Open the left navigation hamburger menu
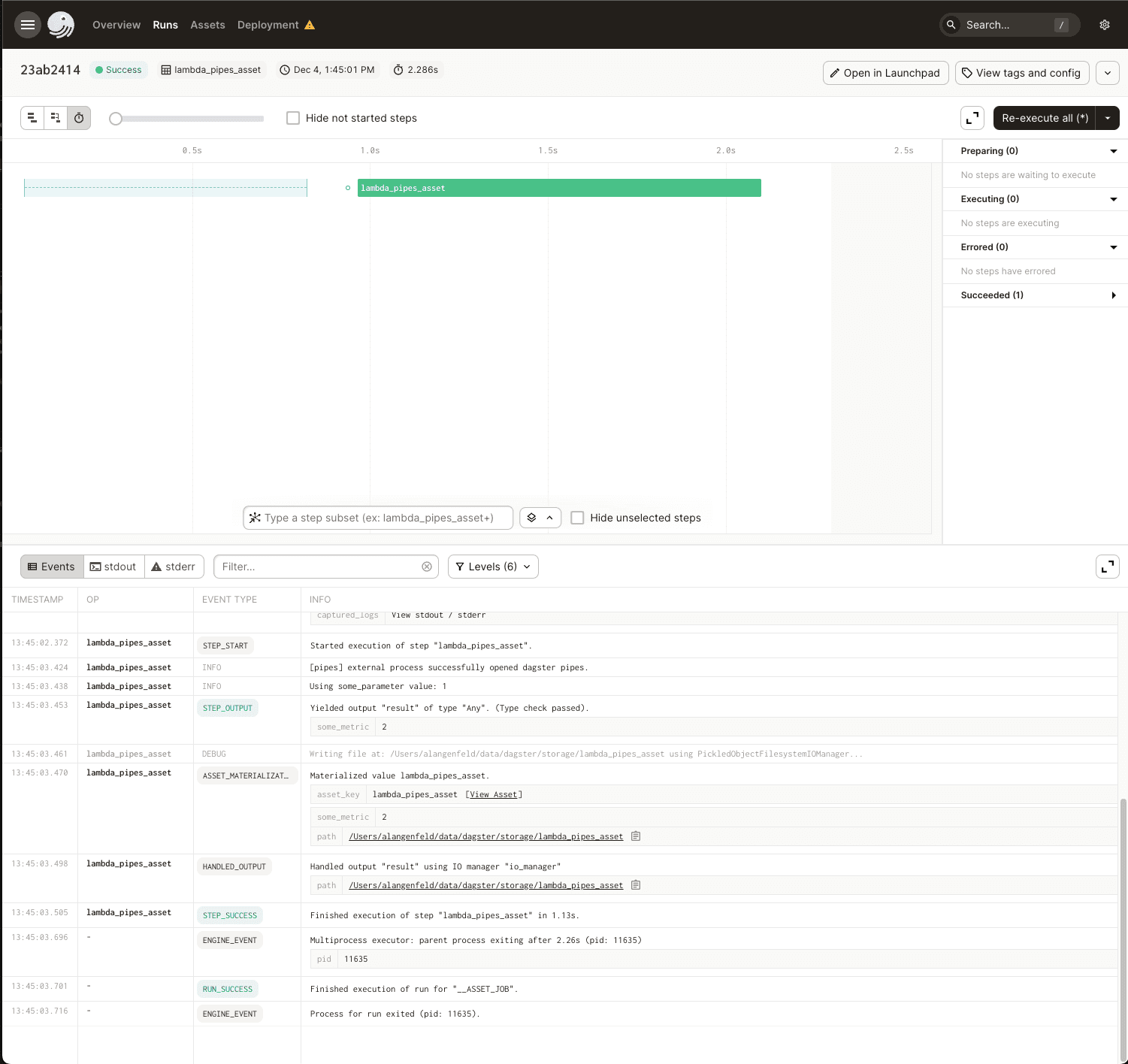1128x1064 pixels. (28, 24)
